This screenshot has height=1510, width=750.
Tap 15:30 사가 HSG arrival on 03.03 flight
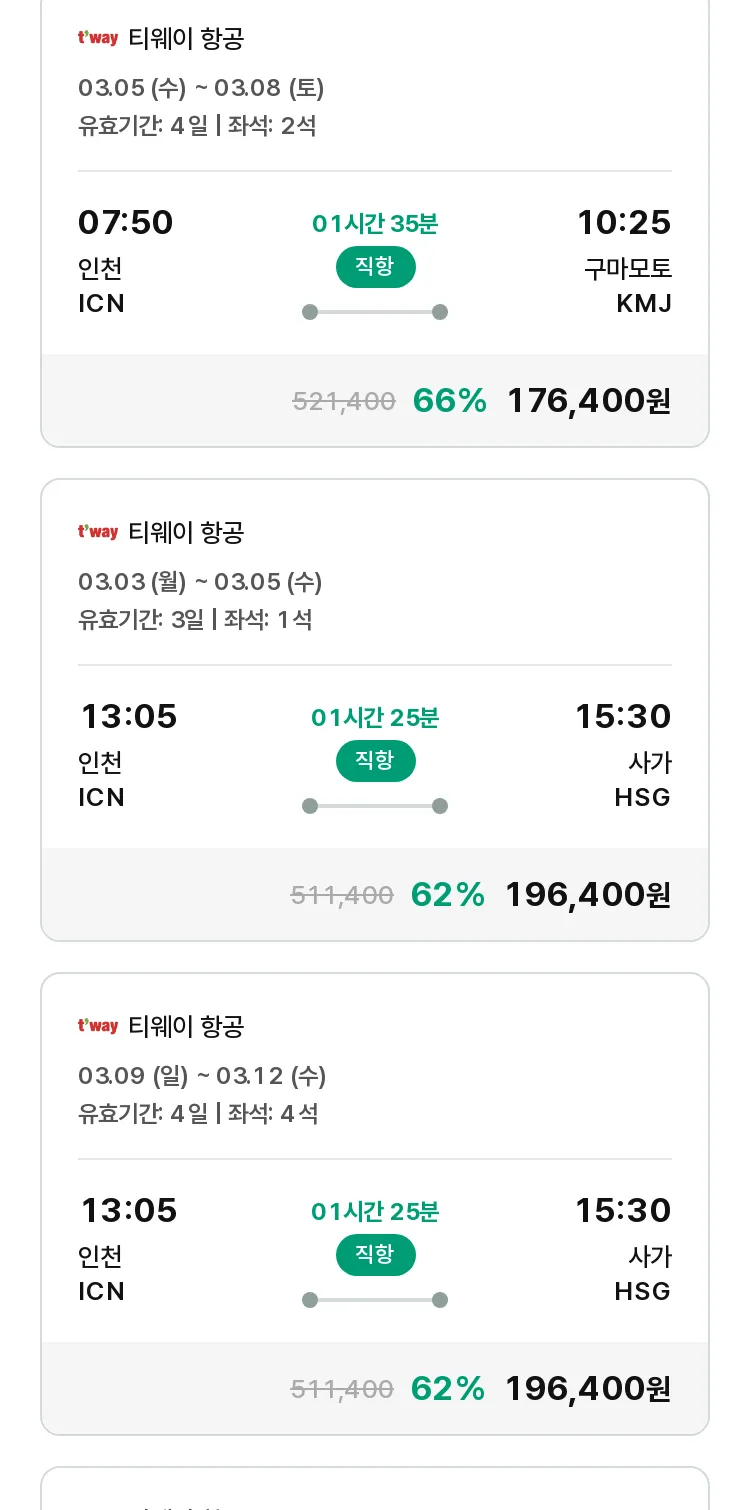coord(623,754)
